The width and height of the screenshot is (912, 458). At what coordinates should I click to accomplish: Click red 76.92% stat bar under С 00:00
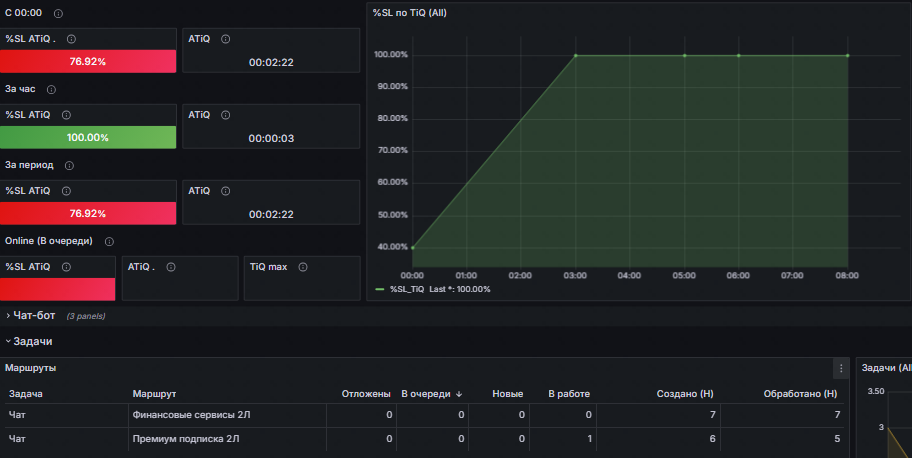click(88, 61)
